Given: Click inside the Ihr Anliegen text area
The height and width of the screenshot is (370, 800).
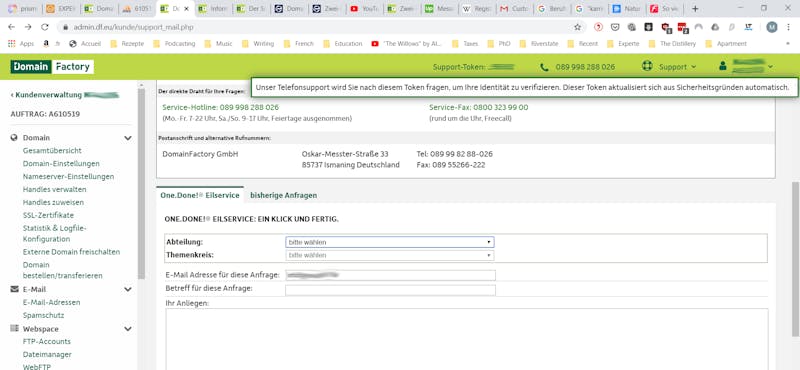Looking at the screenshot, I should click(x=467, y=339).
